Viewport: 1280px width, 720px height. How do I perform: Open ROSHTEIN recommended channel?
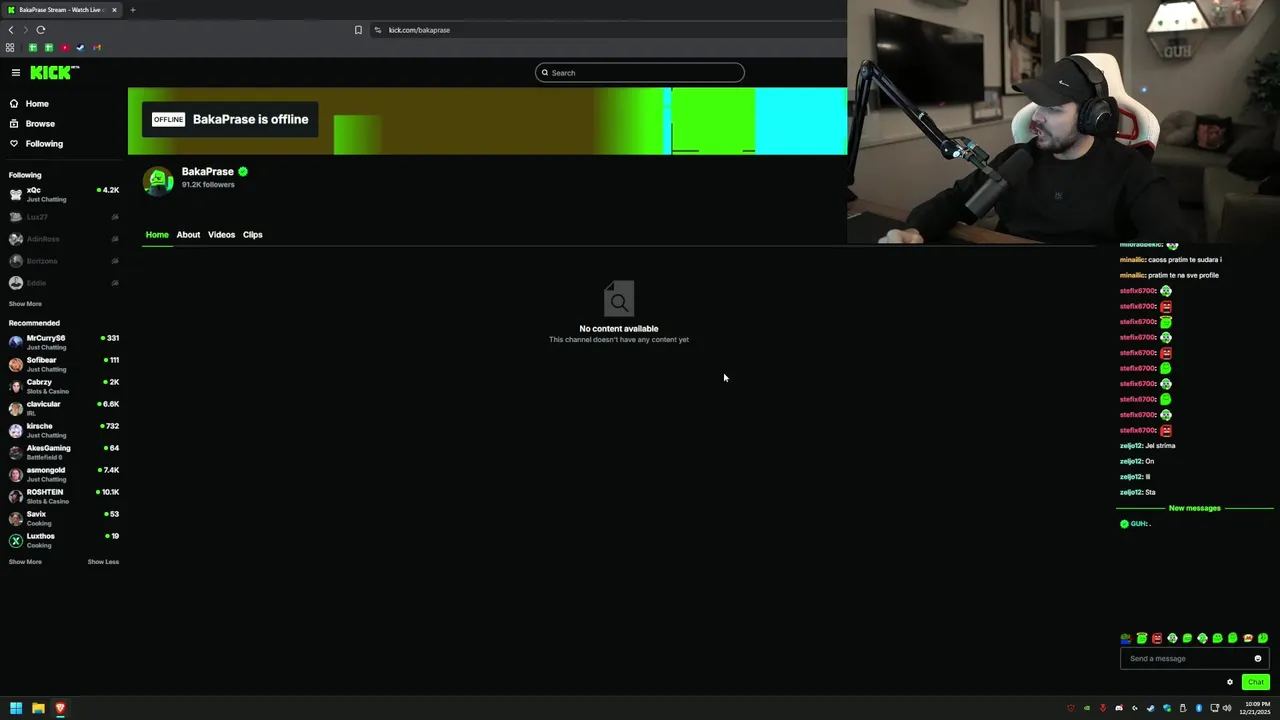[64, 496]
